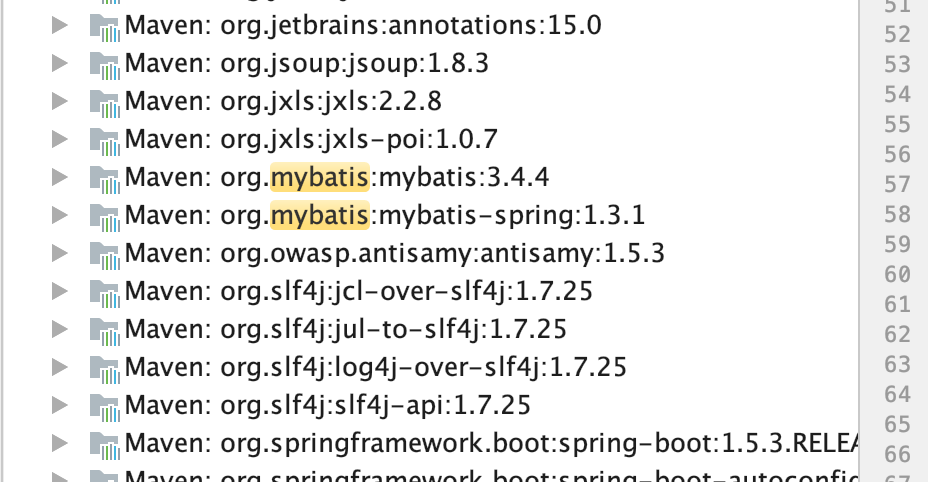Click library icon for org.mybatis:mybatis:3.4.4
The width and height of the screenshot is (928, 482).
105,179
